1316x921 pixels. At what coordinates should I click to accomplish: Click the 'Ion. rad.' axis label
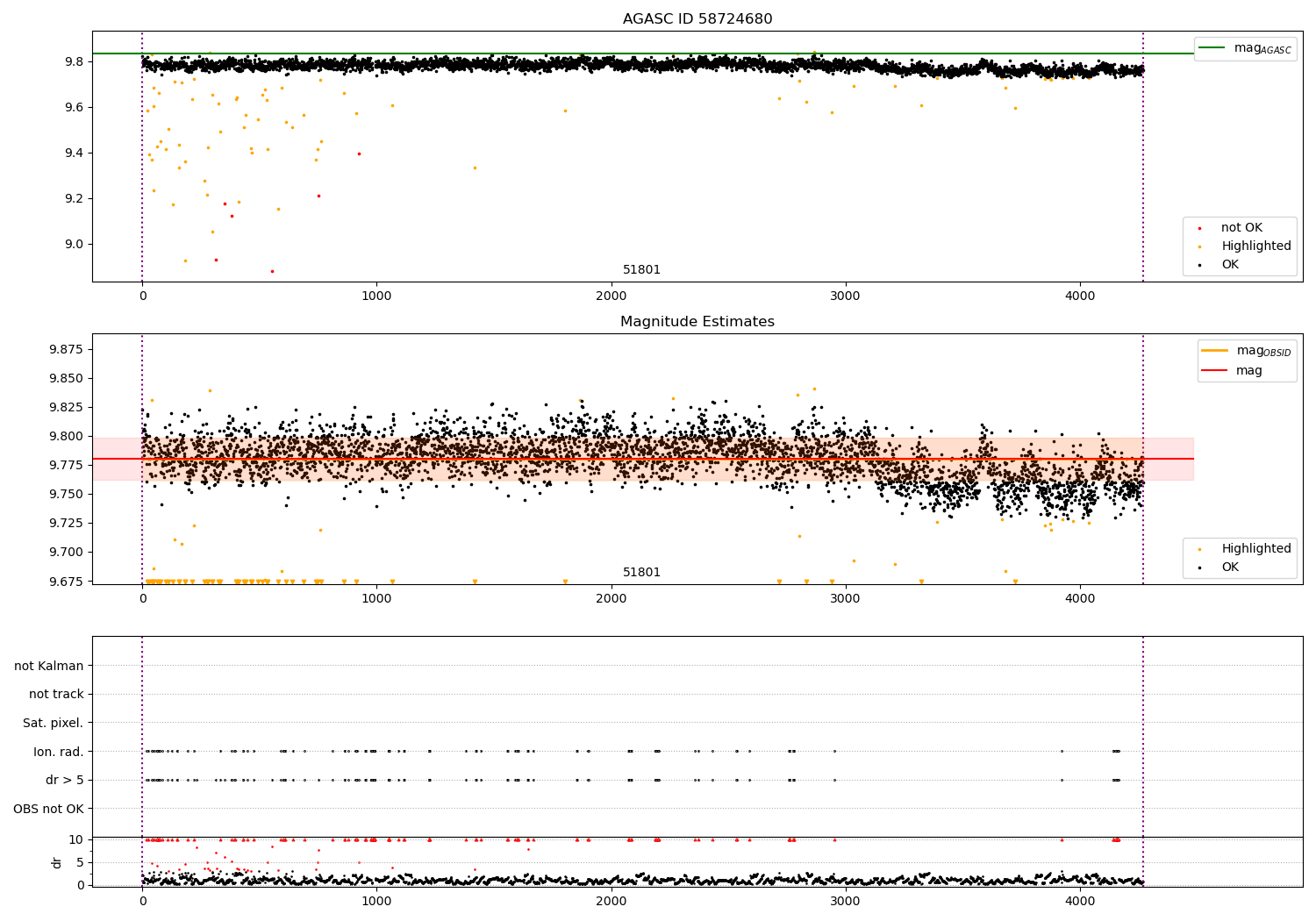59,752
